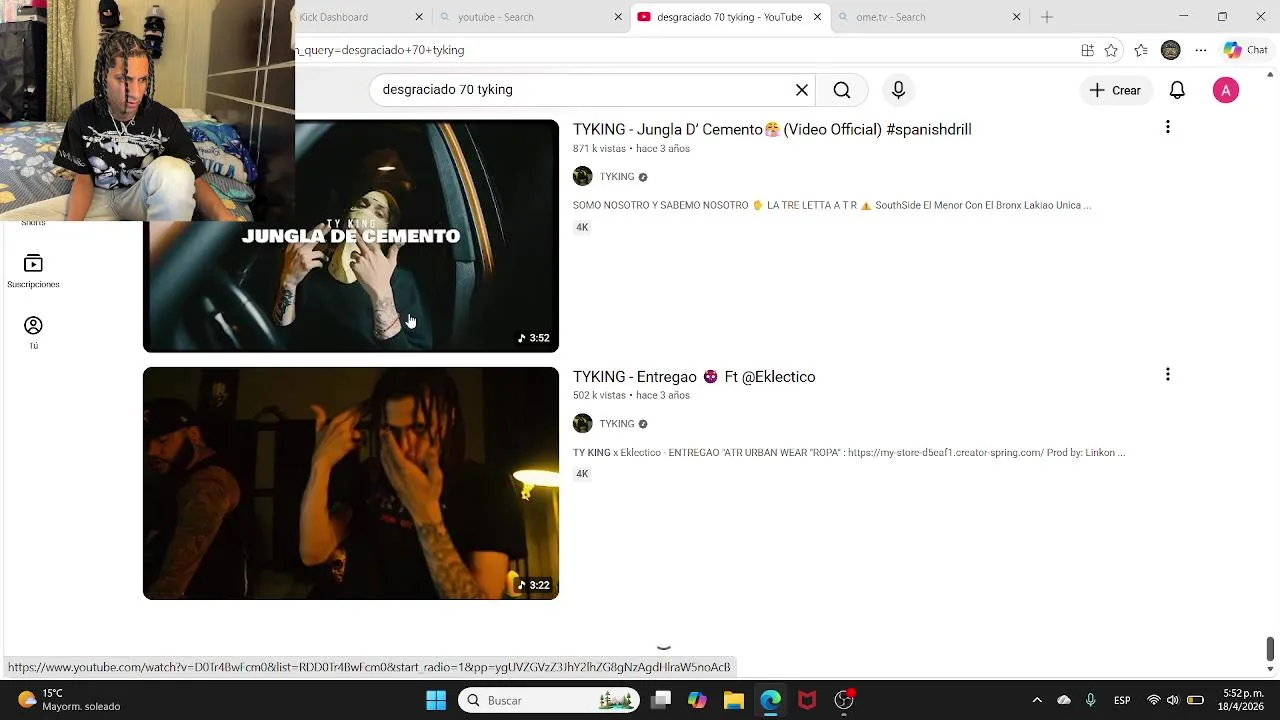Open the Jungla D' Cemento video title
This screenshot has height=720, width=1280.
772,129
